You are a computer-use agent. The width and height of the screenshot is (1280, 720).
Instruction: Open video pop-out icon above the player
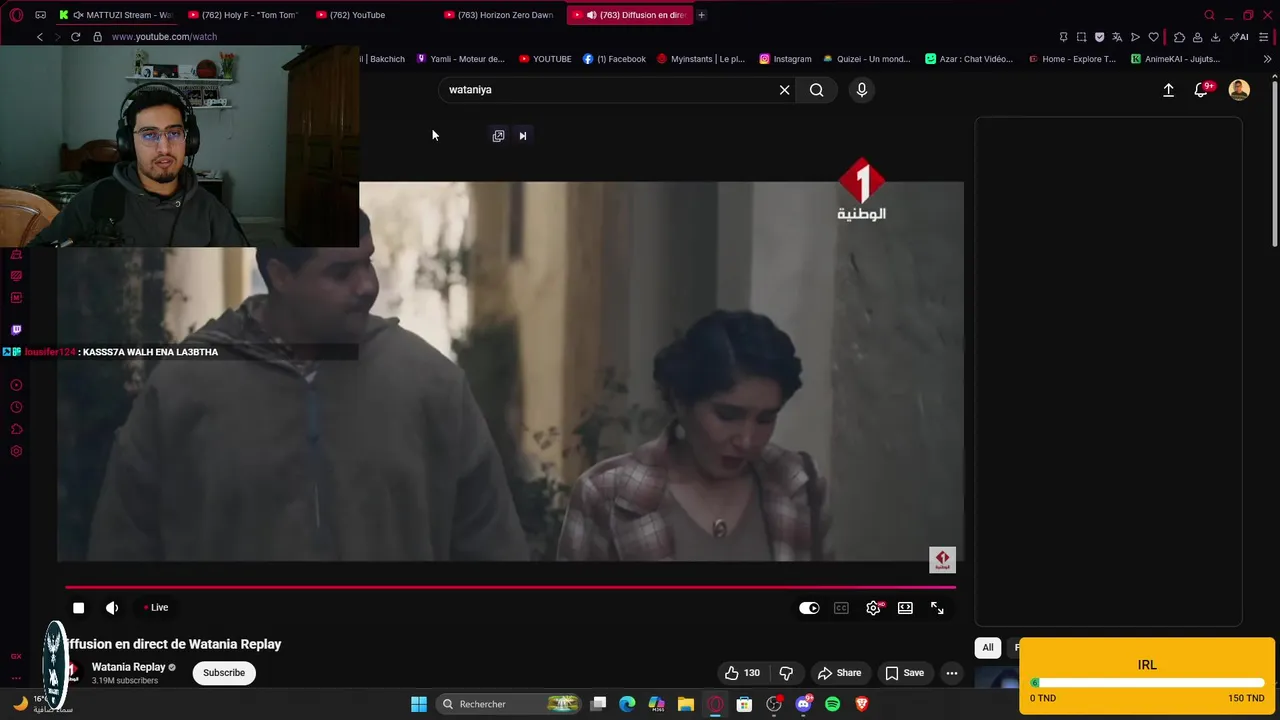[498, 136]
